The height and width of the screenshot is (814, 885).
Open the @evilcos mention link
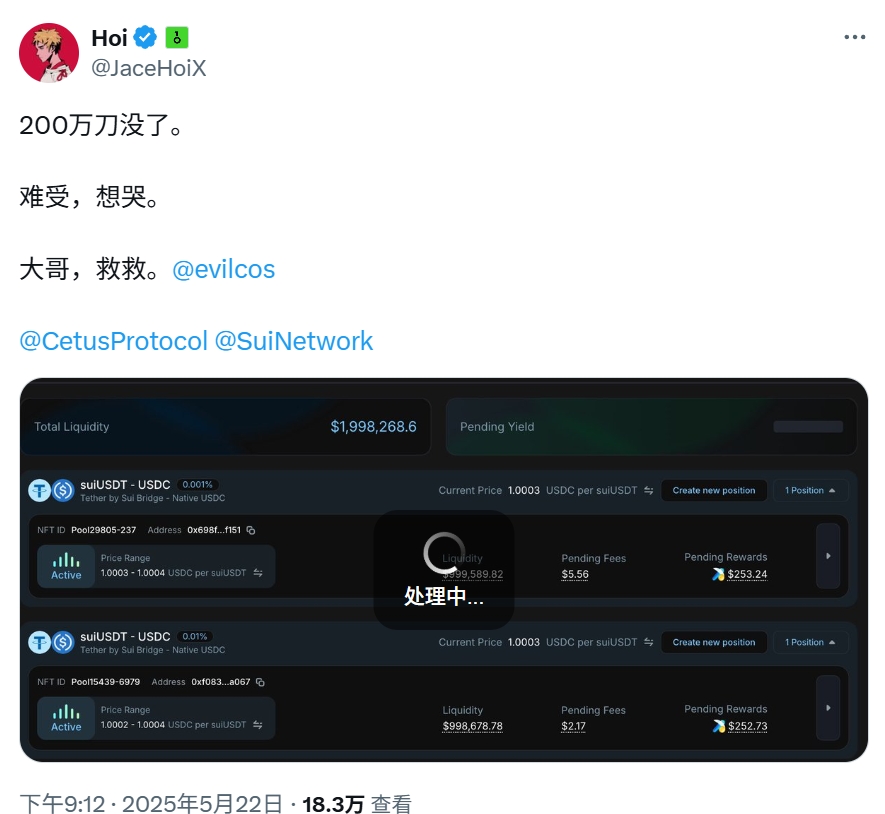tap(224, 269)
